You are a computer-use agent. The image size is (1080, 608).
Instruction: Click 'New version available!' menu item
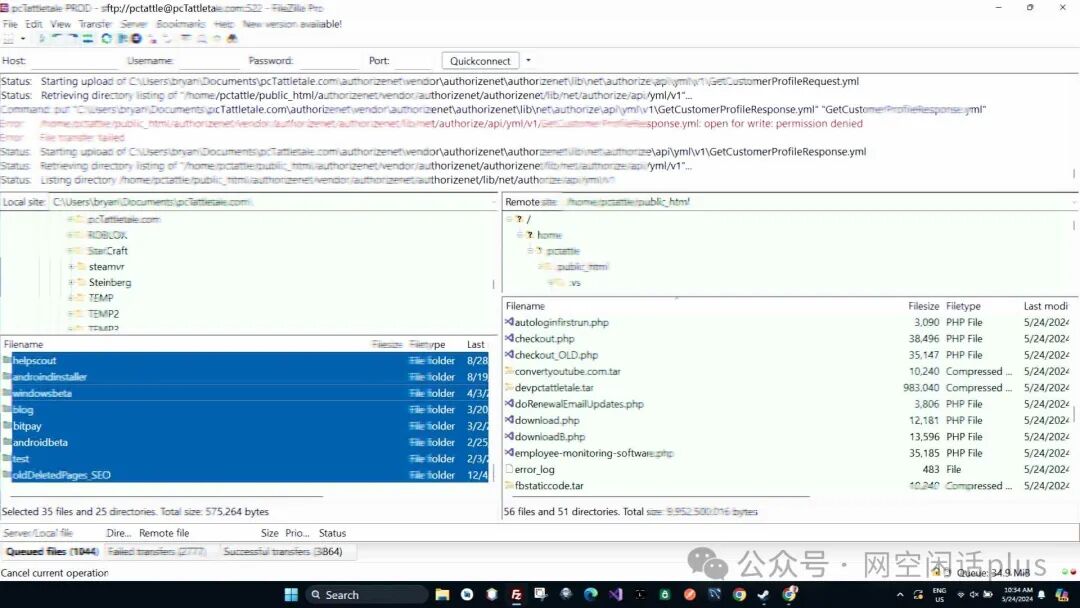(292, 23)
